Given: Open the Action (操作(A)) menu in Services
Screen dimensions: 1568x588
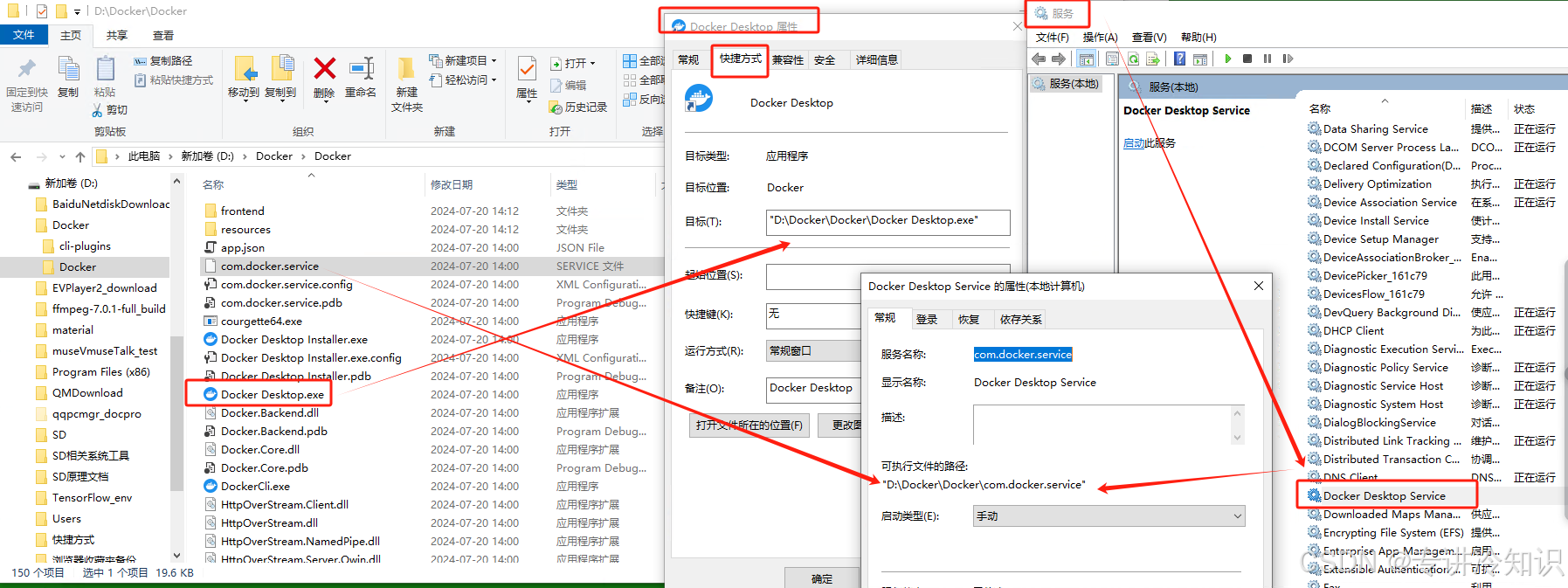Looking at the screenshot, I should pyautogui.click(x=1100, y=38).
